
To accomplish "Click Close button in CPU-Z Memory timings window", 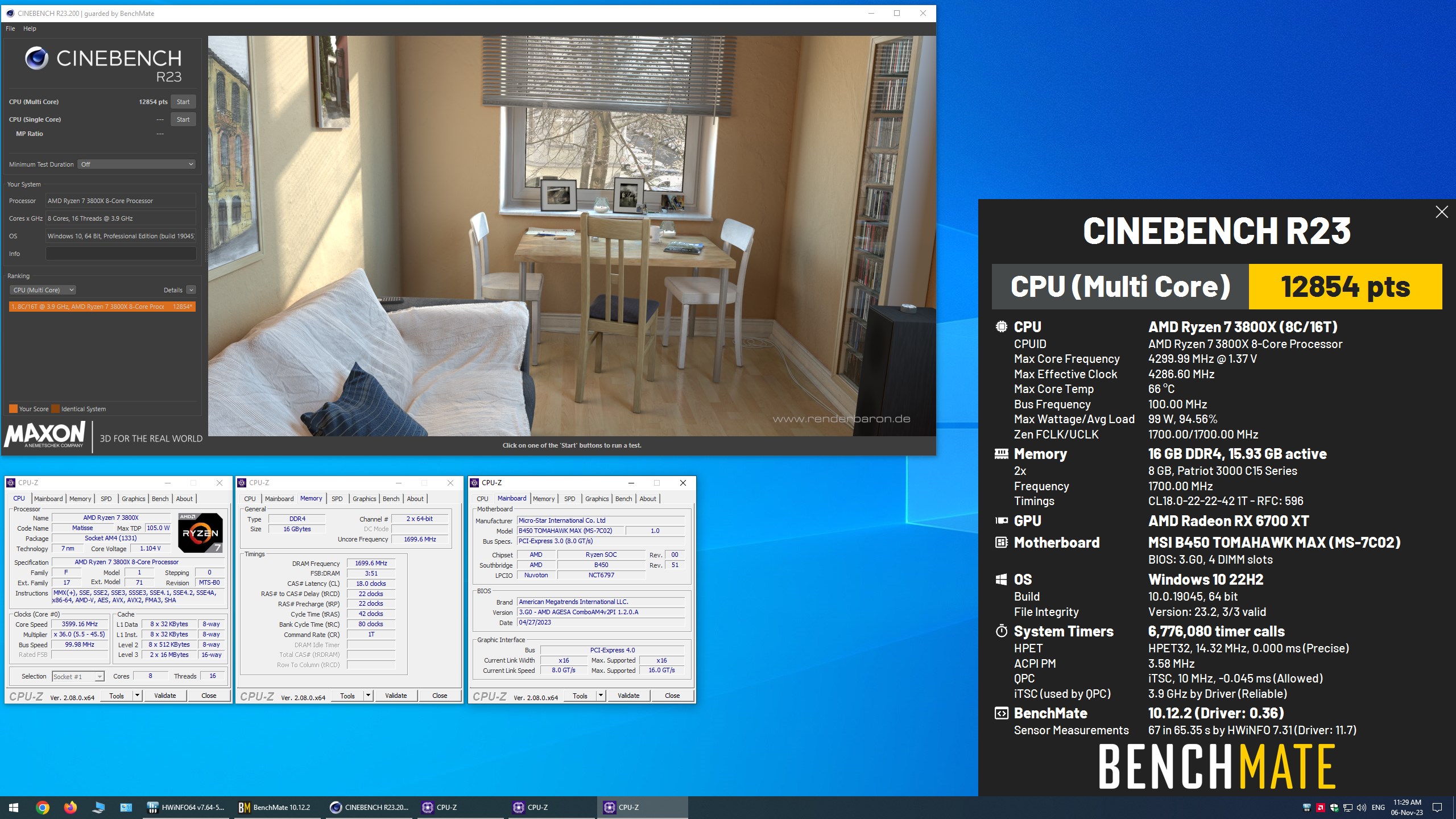I will tap(440, 696).
